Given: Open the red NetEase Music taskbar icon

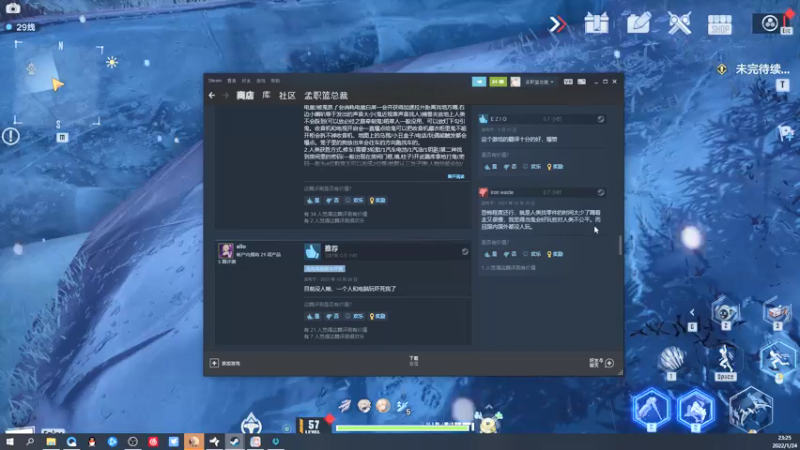Looking at the screenshot, I should 153,442.
